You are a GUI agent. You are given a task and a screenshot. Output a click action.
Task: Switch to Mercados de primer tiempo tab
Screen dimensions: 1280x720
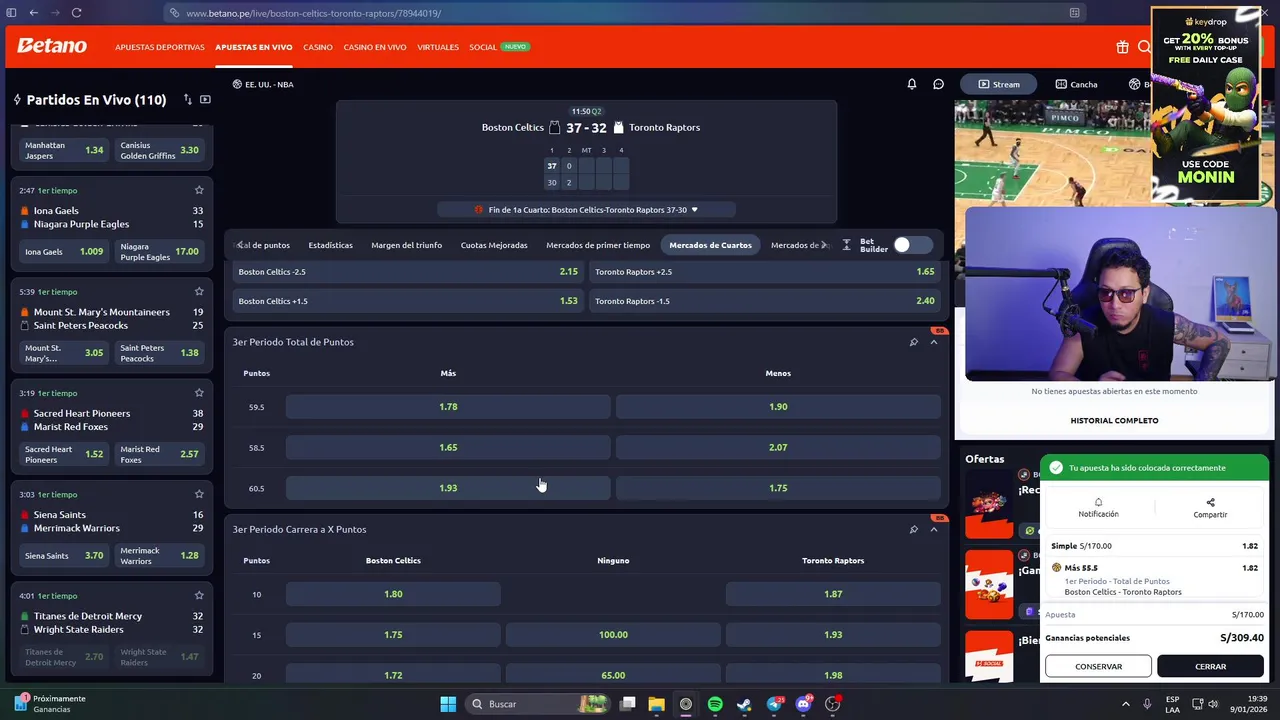pos(598,245)
